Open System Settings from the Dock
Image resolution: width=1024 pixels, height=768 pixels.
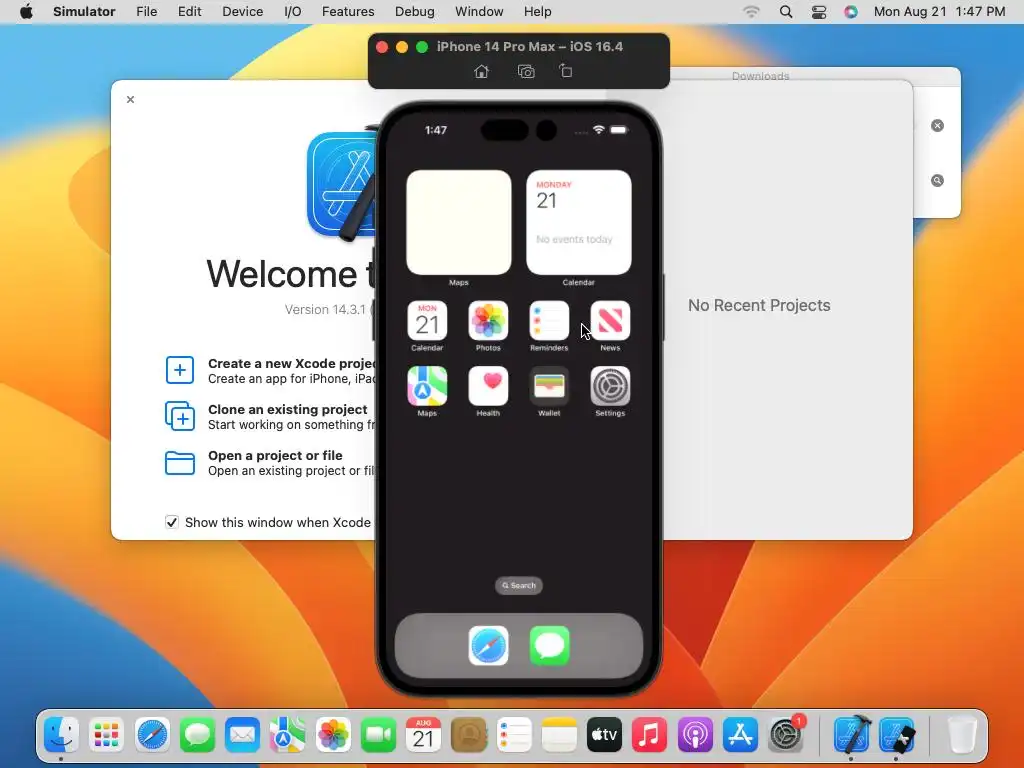pos(786,735)
